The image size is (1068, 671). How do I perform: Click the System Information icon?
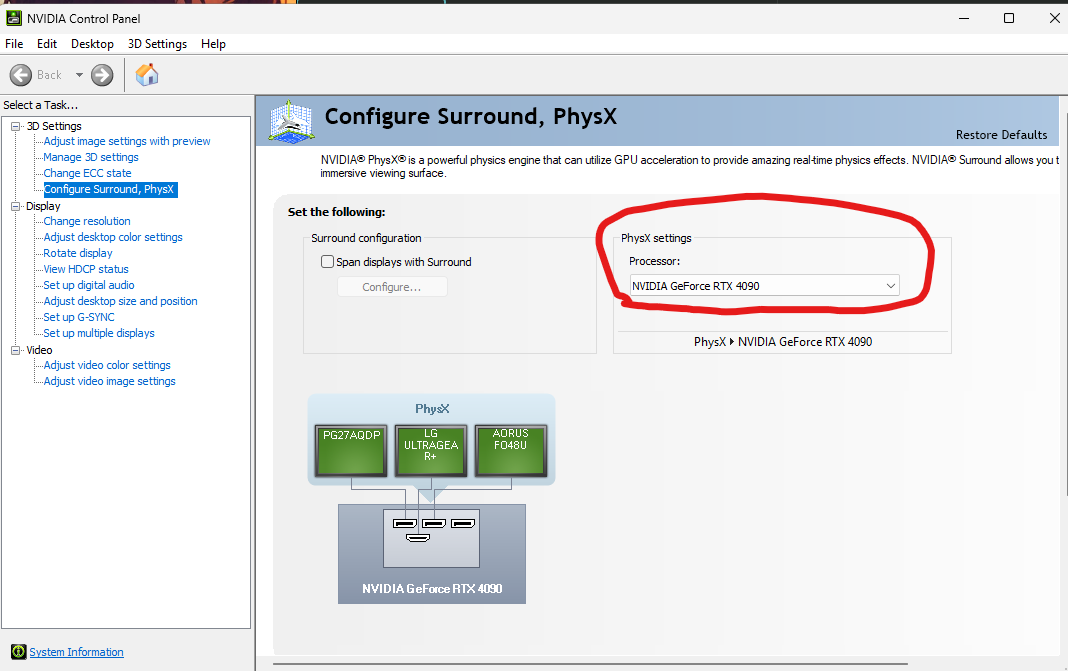click(18, 652)
